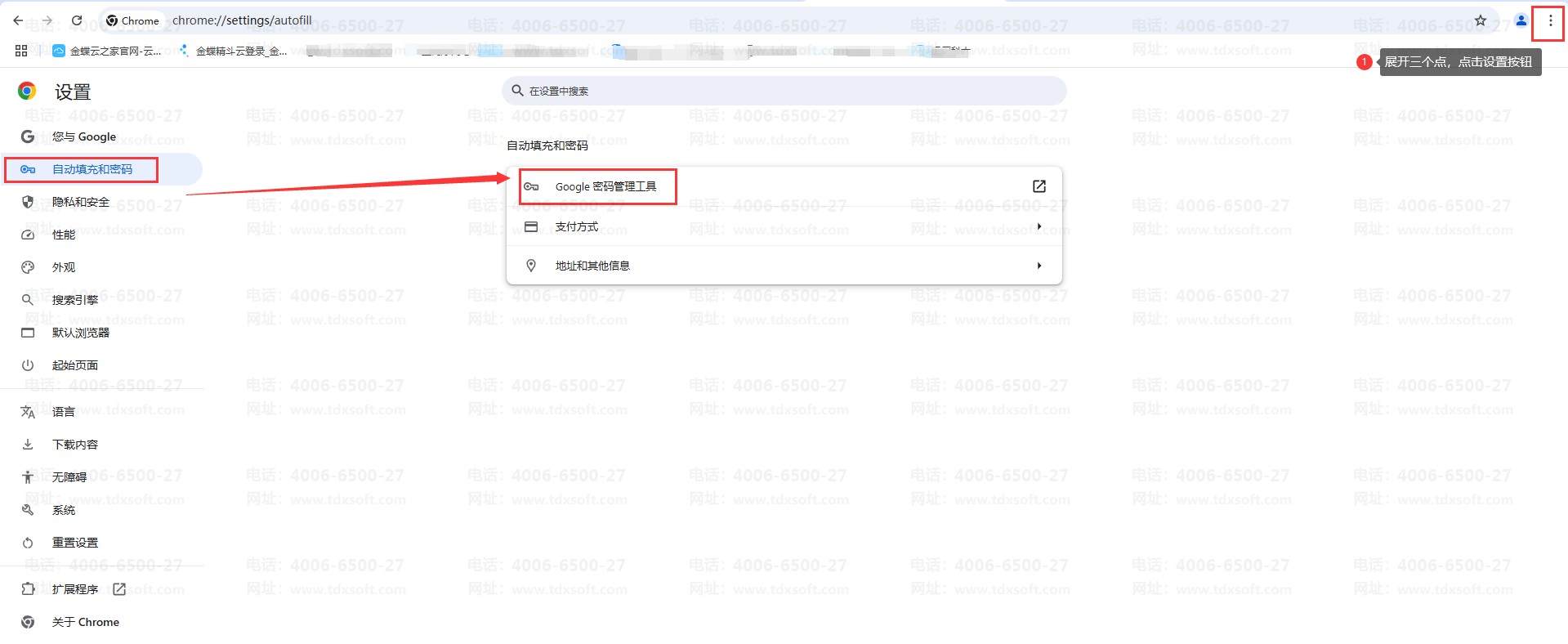Expand the 地址和其他信息 row arrow
Viewport: 1568px width, 644px height.
pyautogui.click(x=1039, y=266)
